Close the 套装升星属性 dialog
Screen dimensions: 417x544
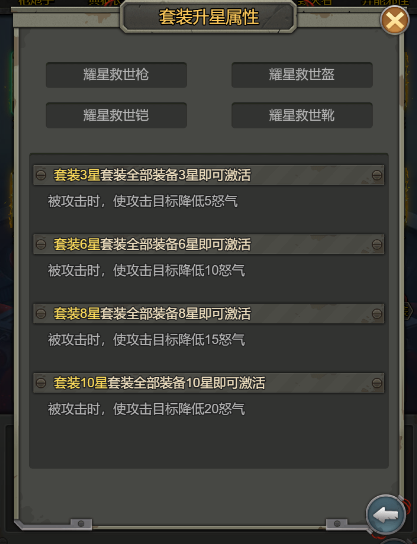(x=395, y=20)
